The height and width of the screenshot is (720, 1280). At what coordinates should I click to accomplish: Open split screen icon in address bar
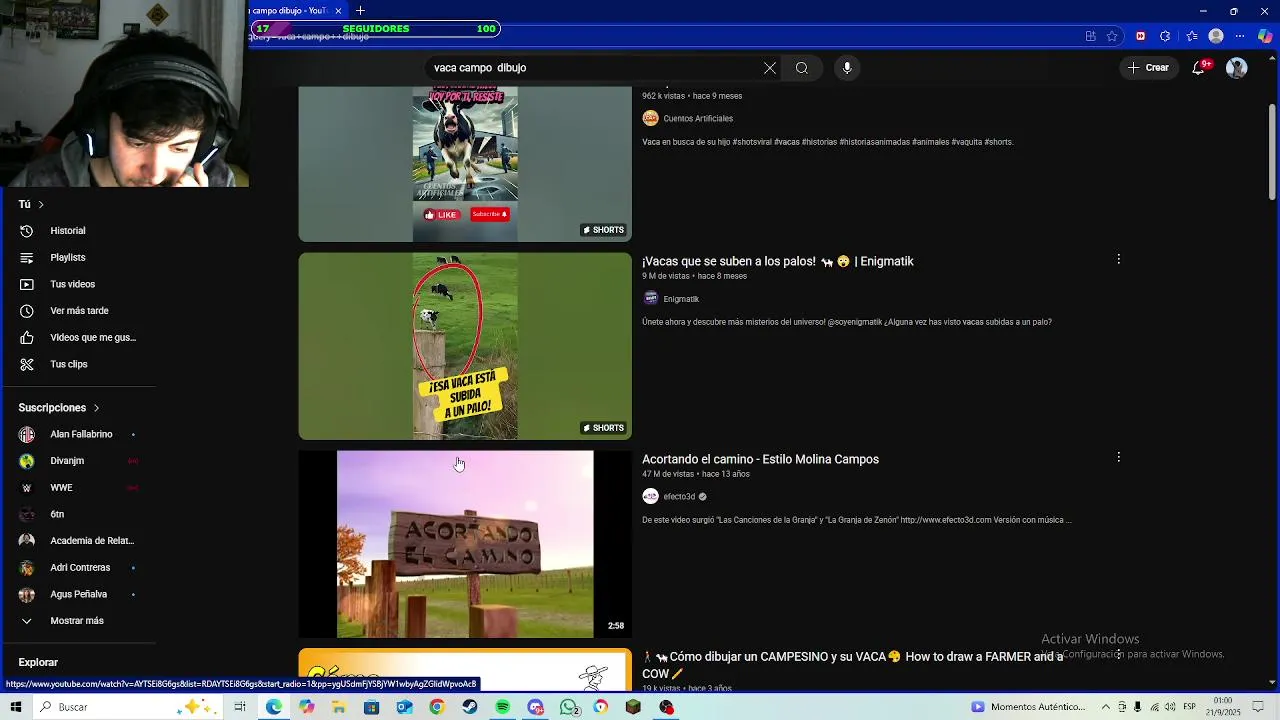pos(1090,36)
